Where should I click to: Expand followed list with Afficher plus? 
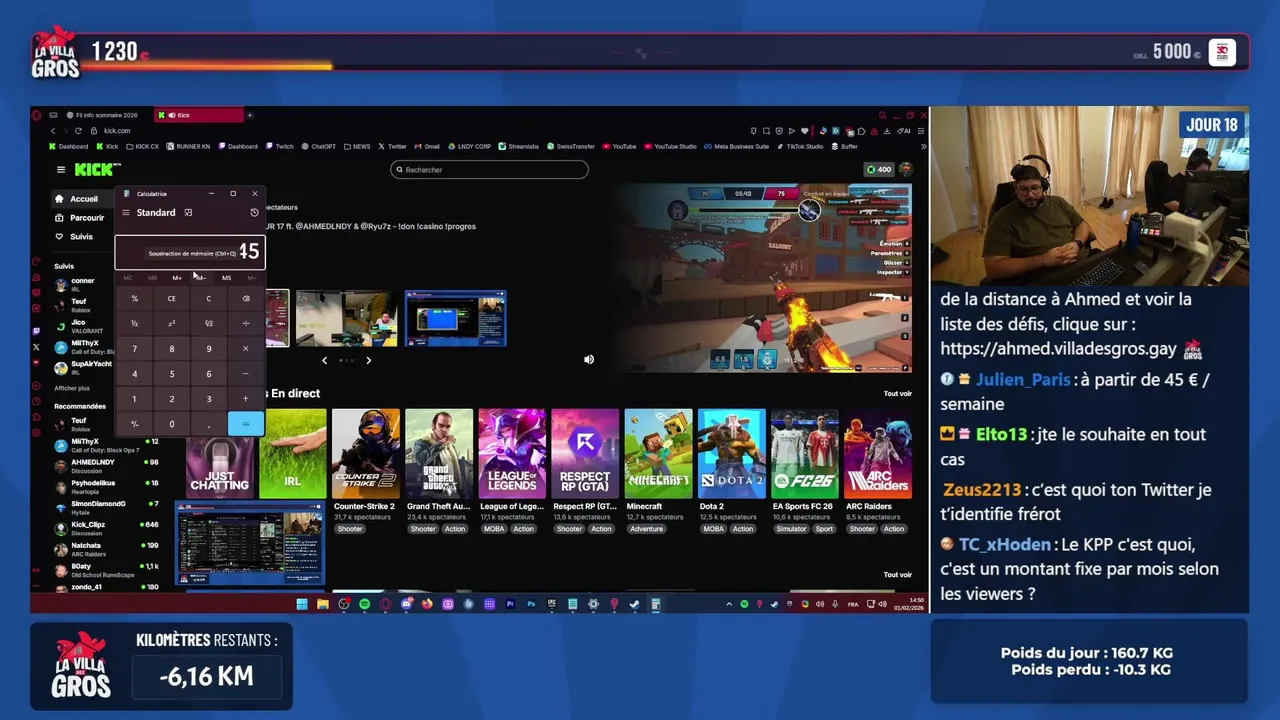(72, 388)
